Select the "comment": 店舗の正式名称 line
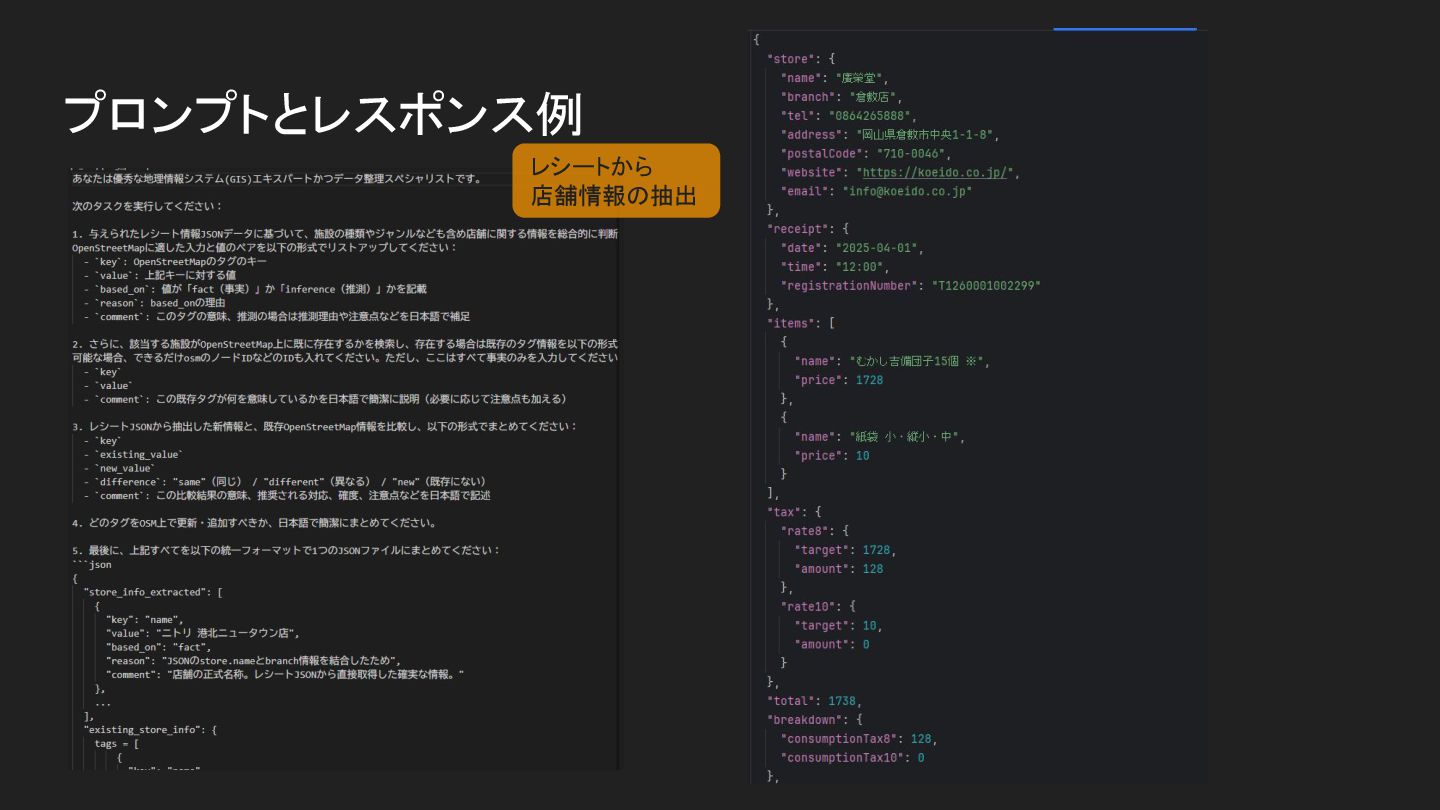This screenshot has width=1440, height=810. (x=285, y=675)
